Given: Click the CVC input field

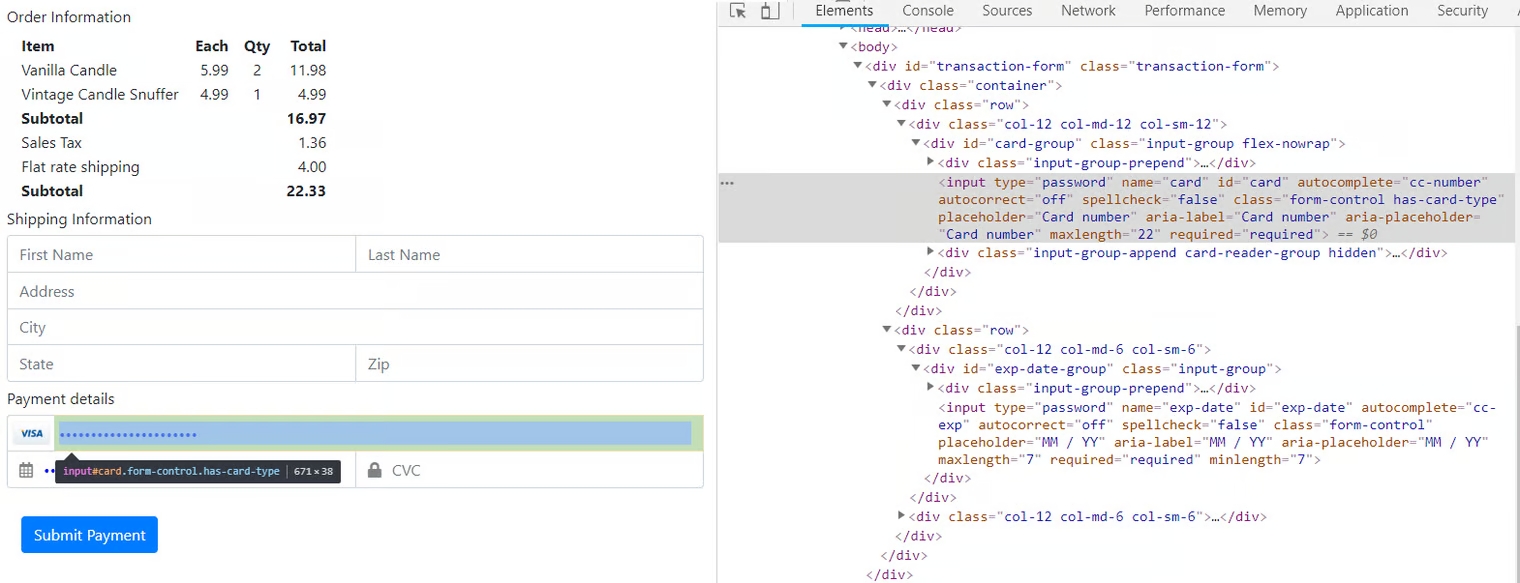Looking at the screenshot, I should click(540, 470).
